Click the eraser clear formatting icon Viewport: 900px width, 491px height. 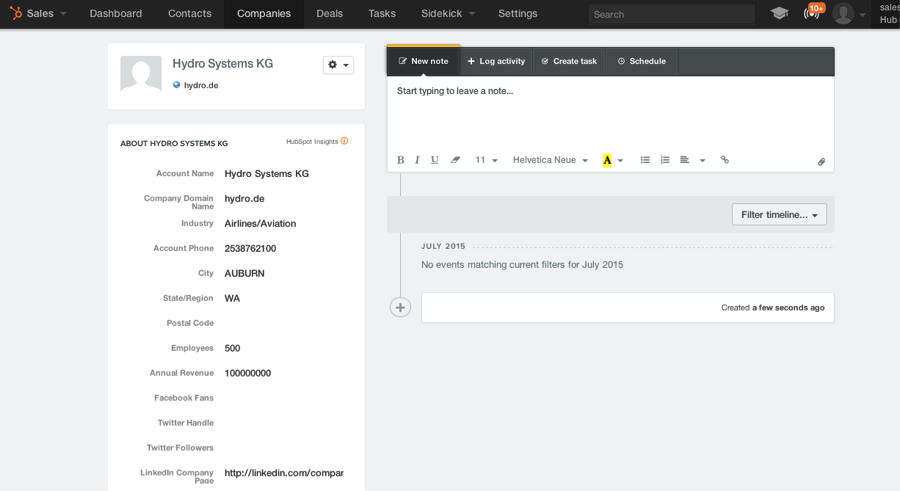point(455,160)
